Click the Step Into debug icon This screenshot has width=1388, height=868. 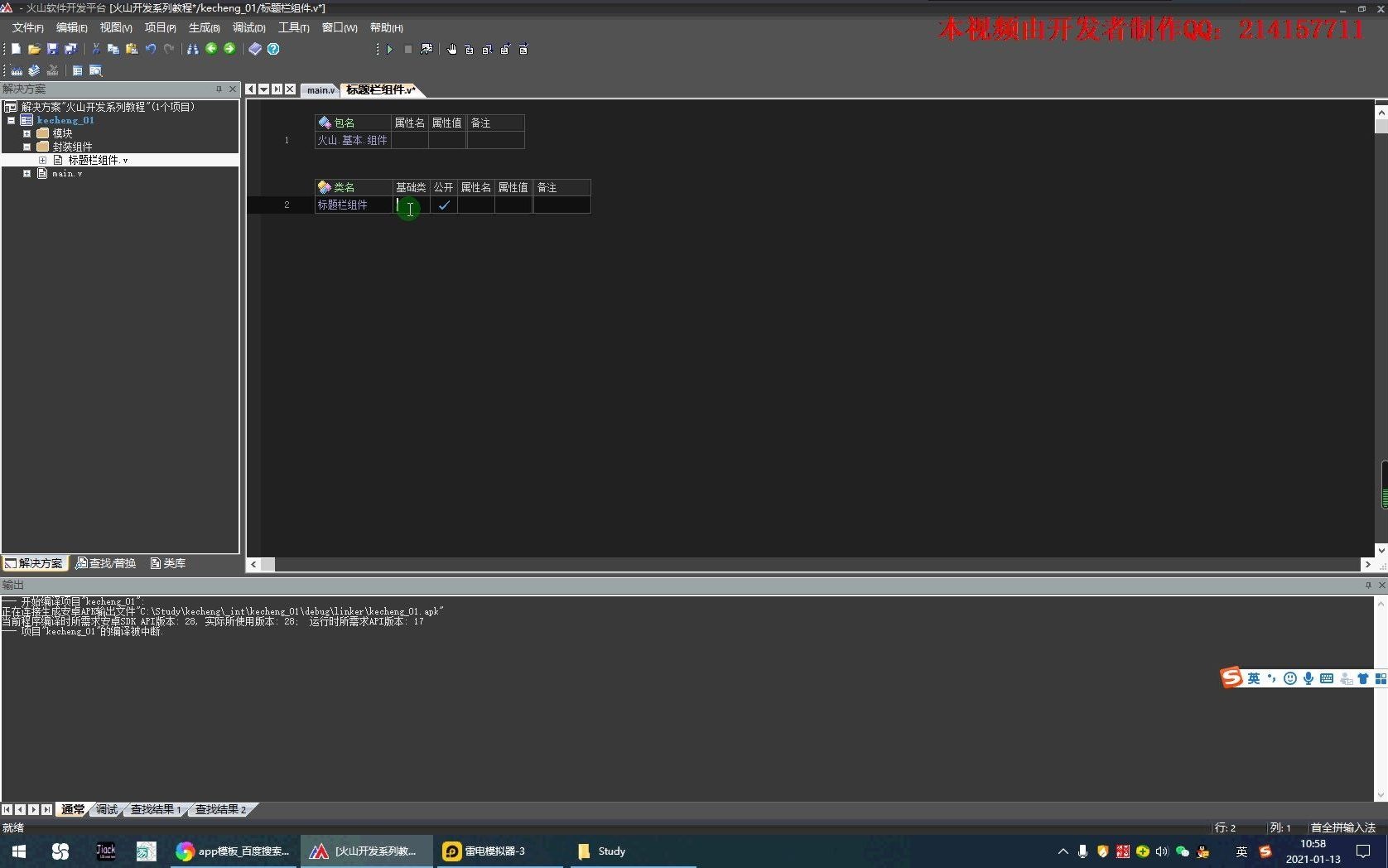[x=470, y=50]
